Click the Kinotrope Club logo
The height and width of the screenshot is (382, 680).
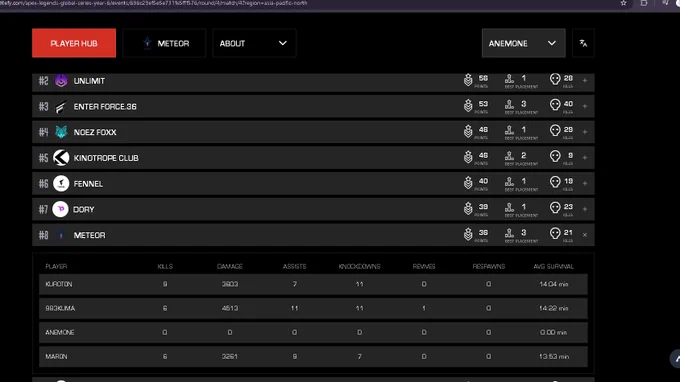(61, 158)
